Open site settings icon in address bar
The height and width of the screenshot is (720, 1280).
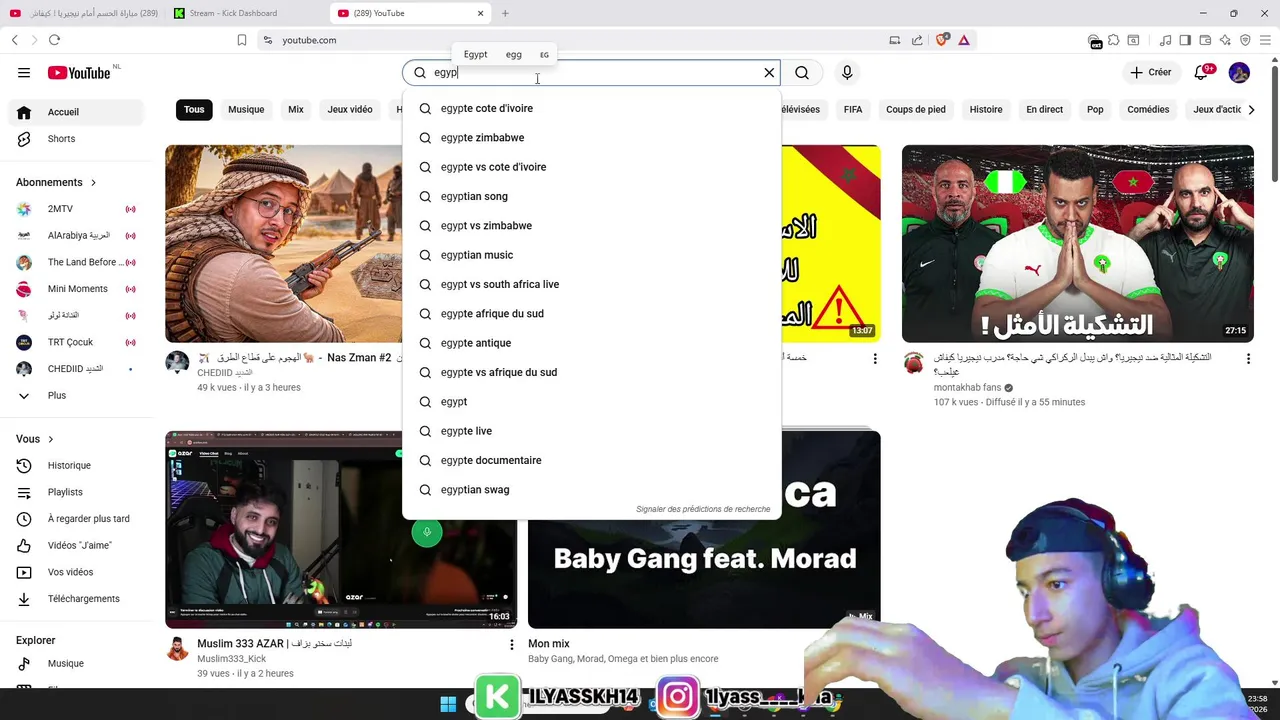[267, 40]
